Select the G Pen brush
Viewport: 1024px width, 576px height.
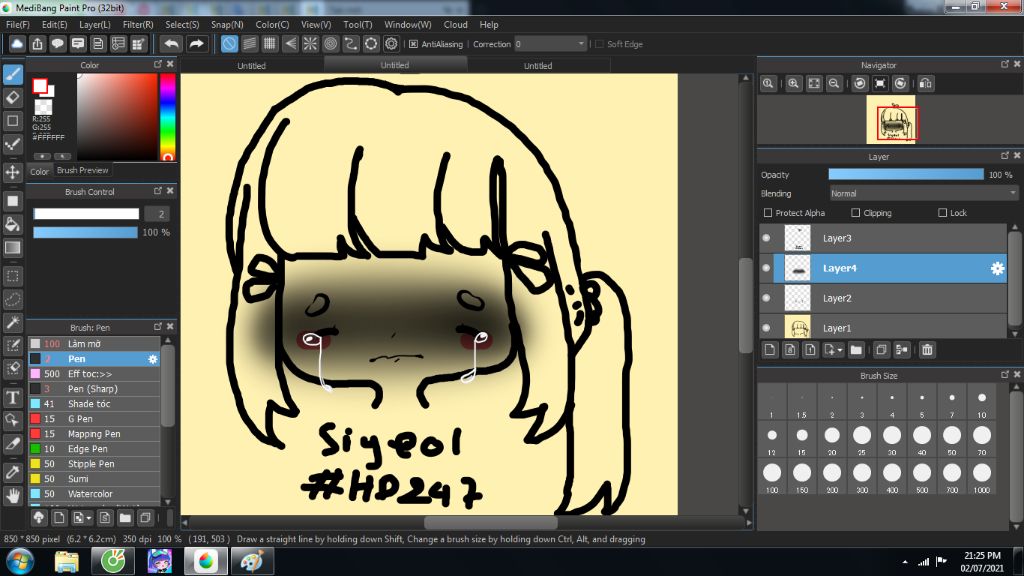[94, 419]
